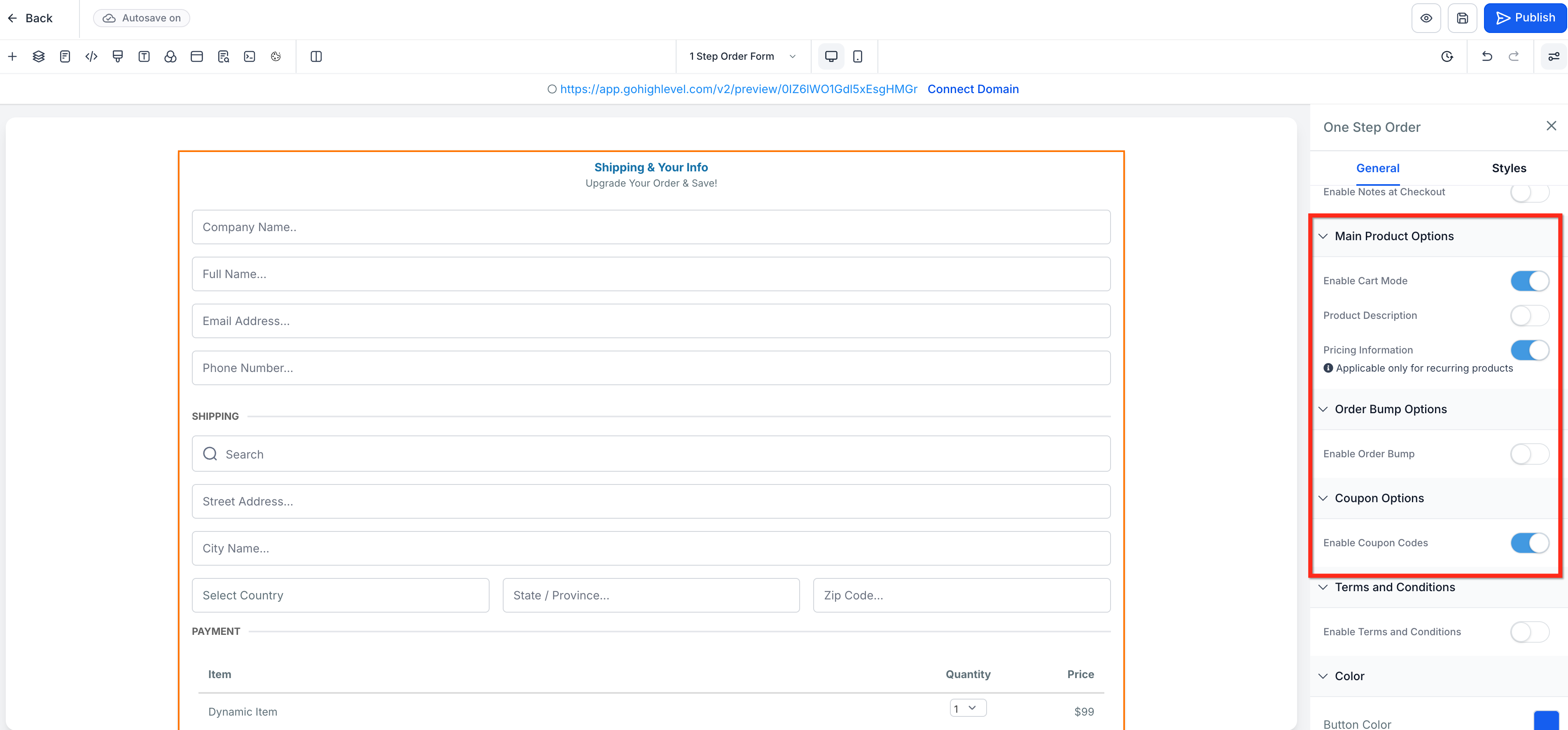
Task: Preview page with the eye icon
Action: click(1426, 18)
